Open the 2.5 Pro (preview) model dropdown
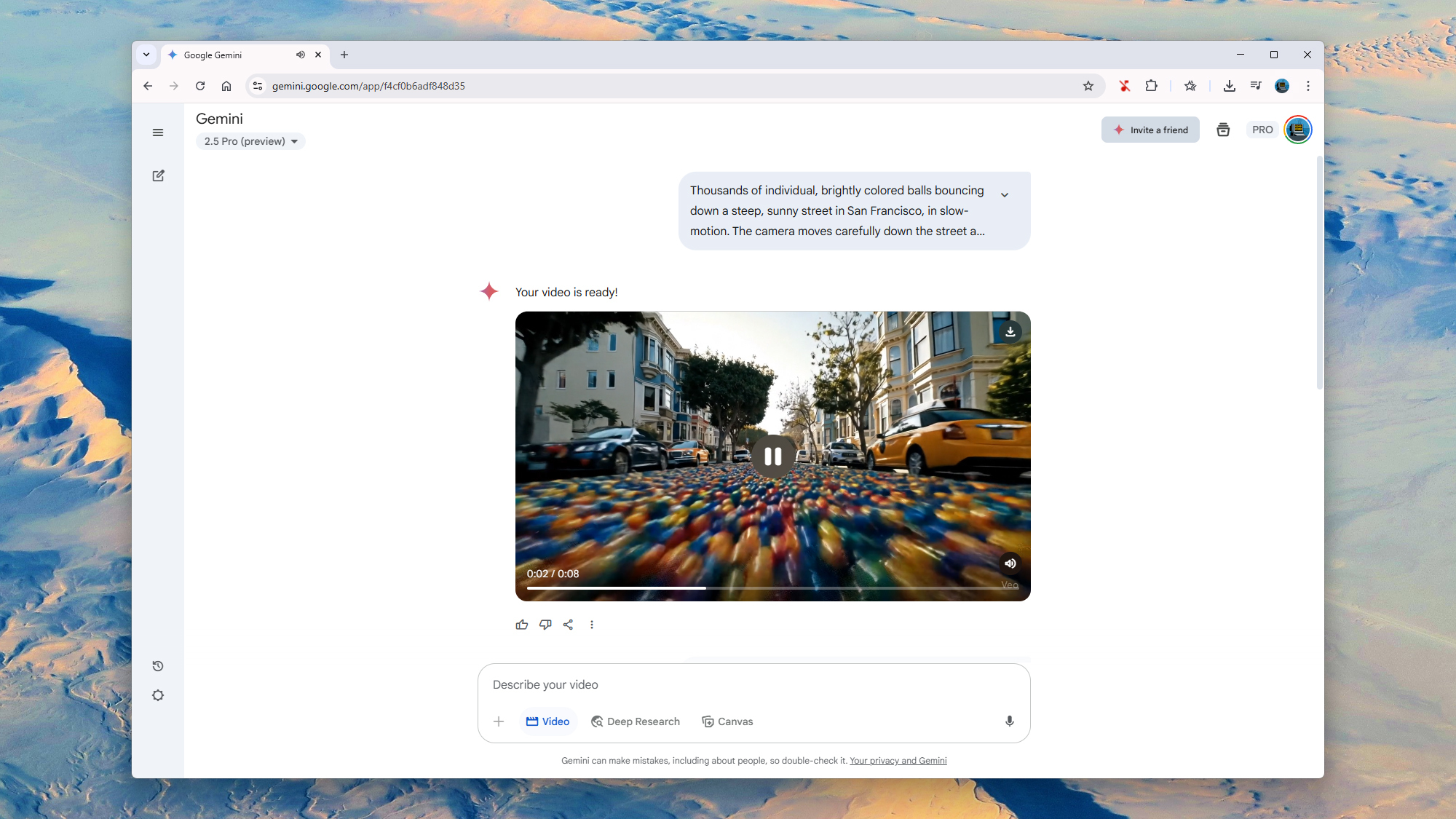Image resolution: width=1456 pixels, height=819 pixels. [250, 141]
